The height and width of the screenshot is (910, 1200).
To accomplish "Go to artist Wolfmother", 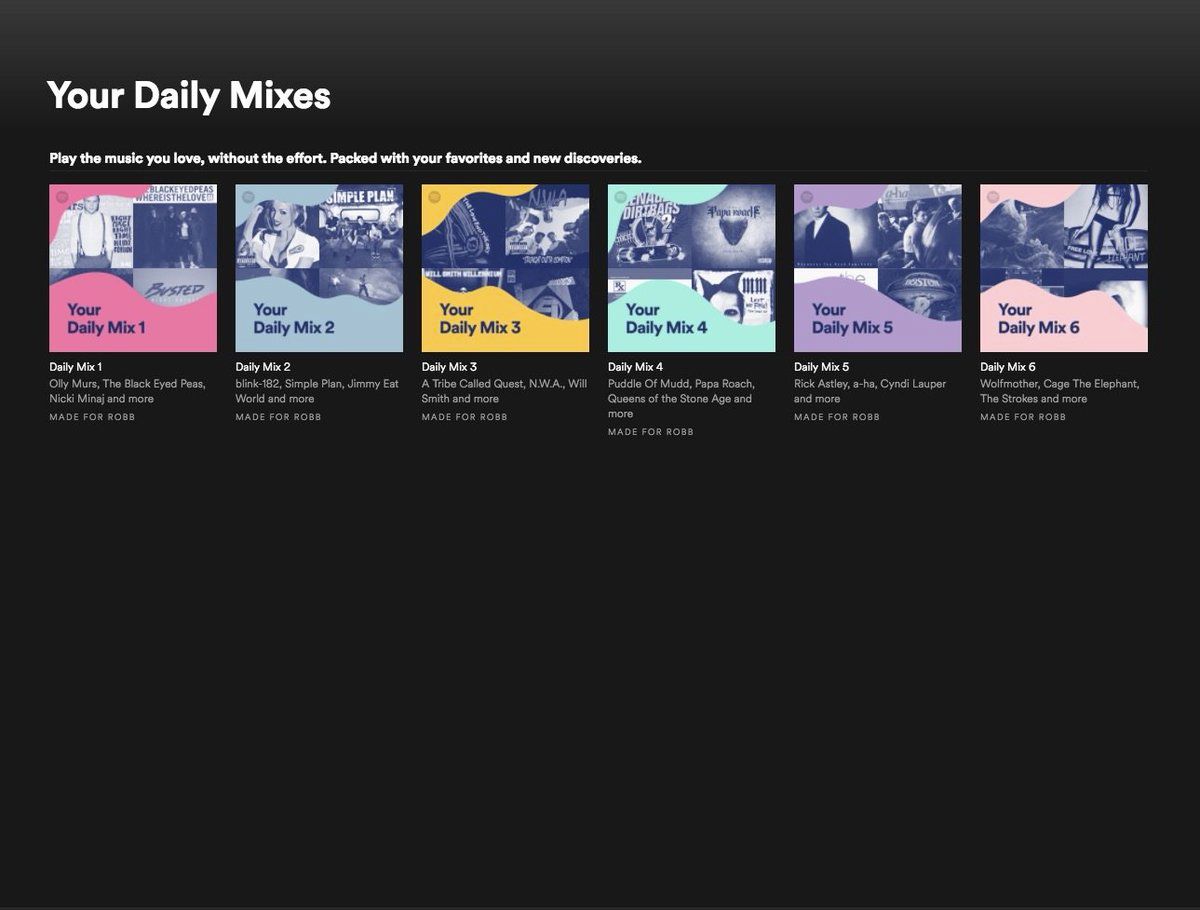I will click(1009, 384).
